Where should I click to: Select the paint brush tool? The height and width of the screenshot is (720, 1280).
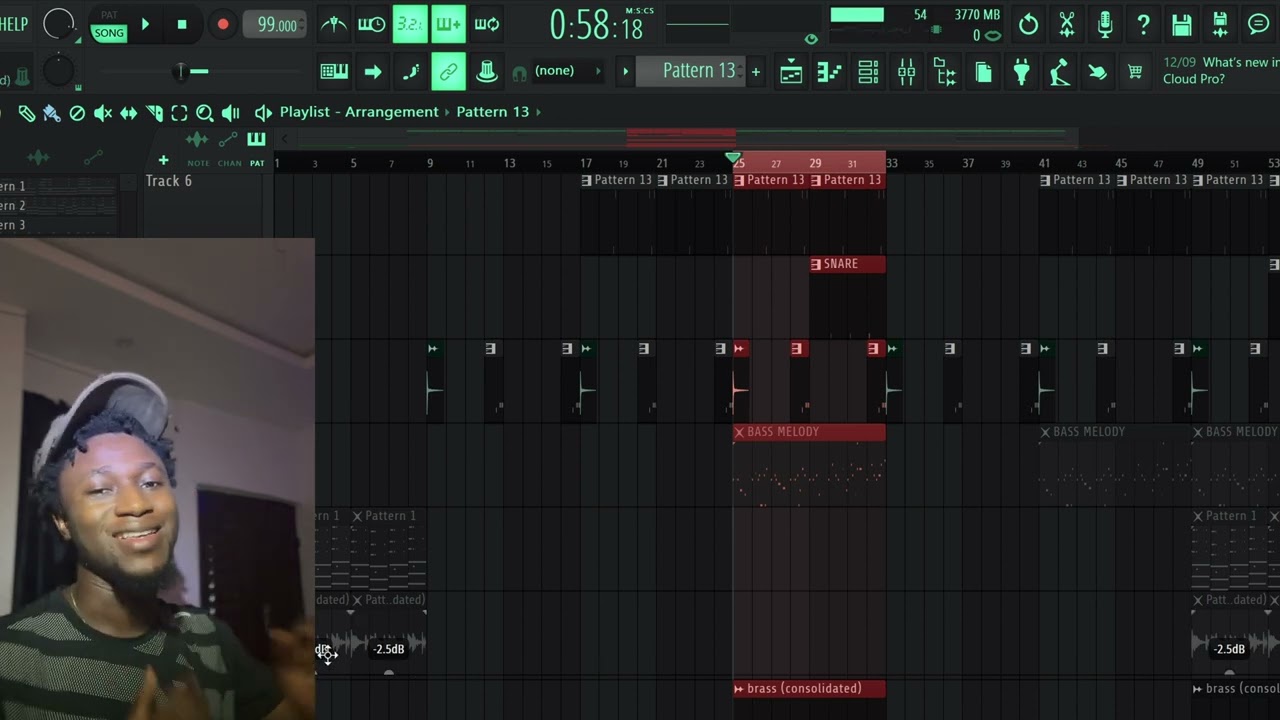coord(52,113)
